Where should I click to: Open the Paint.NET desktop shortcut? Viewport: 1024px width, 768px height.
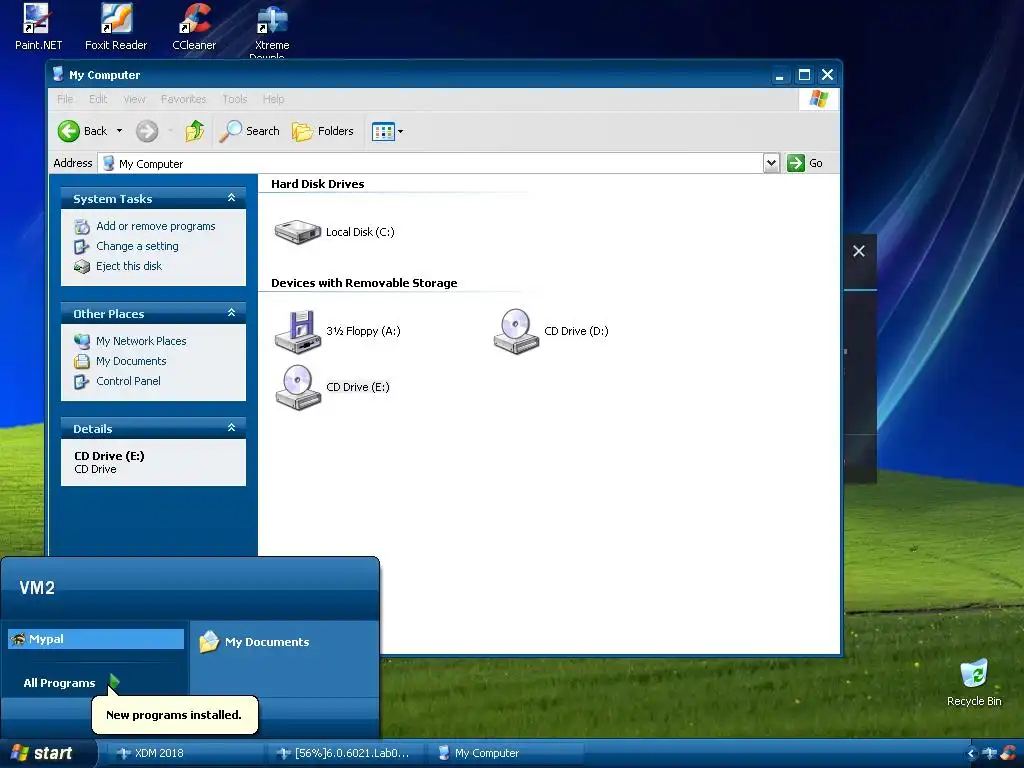click(38, 27)
